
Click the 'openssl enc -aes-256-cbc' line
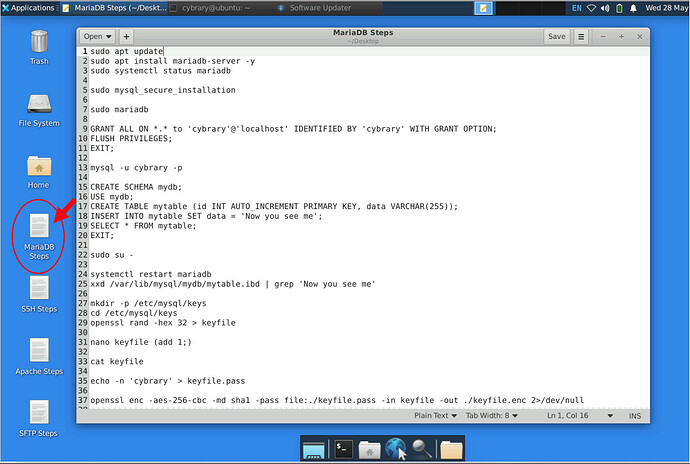337,400
